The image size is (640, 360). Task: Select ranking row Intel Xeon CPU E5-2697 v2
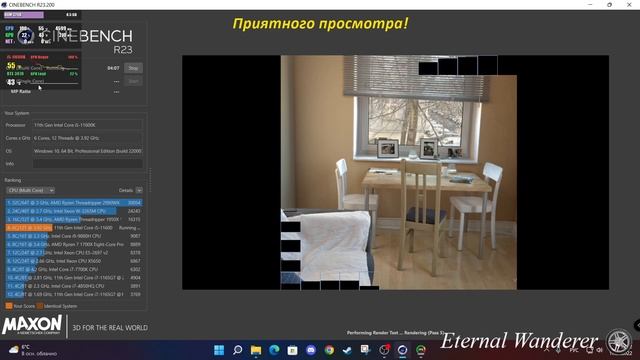point(74,253)
